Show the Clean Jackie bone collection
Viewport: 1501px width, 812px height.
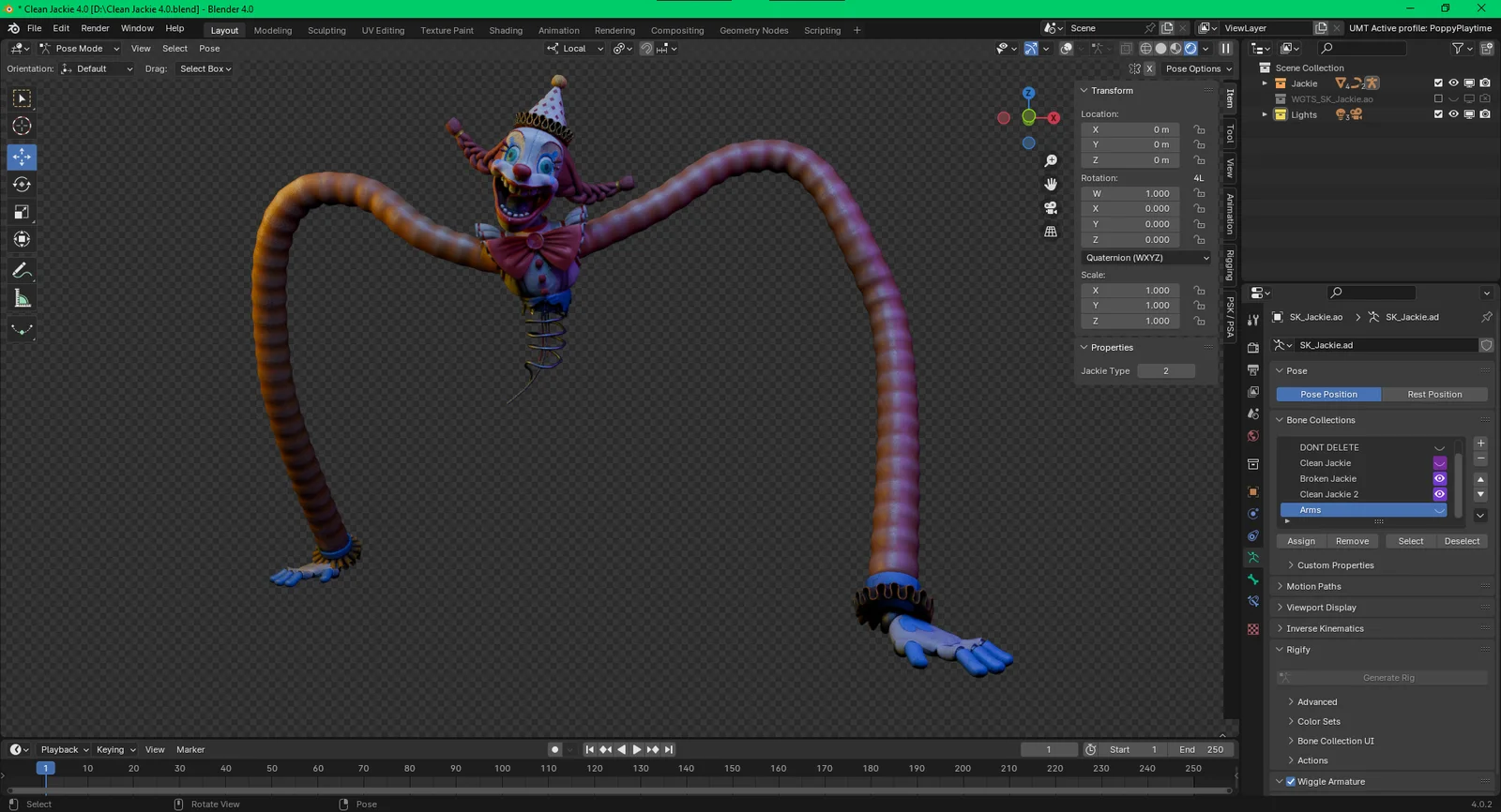pyautogui.click(x=1439, y=463)
